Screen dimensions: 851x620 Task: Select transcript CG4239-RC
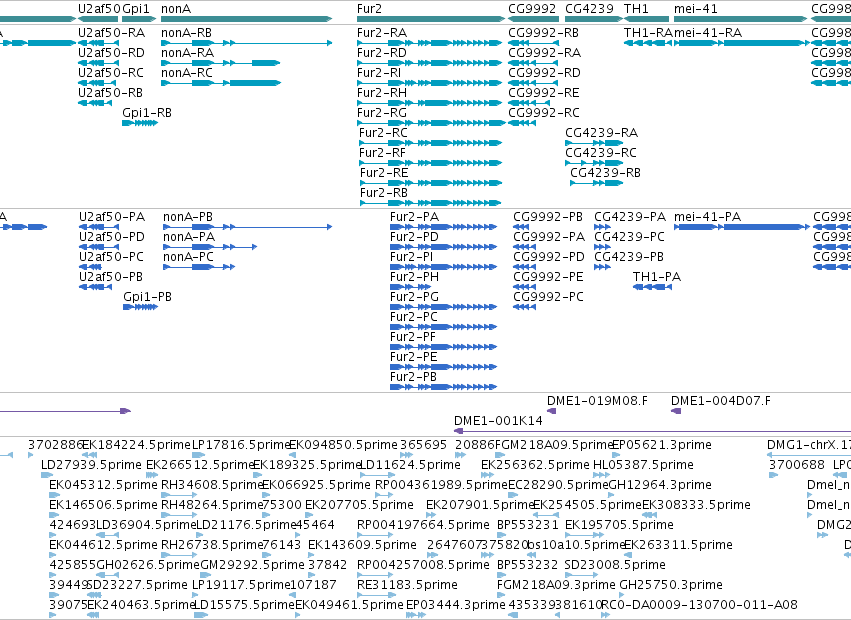pyautogui.click(x=594, y=163)
